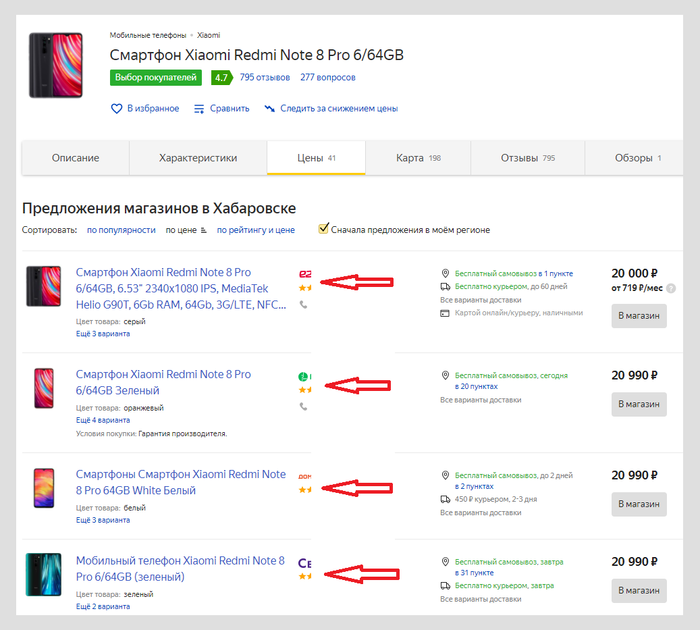Sort offers по цене

coord(181,230)
